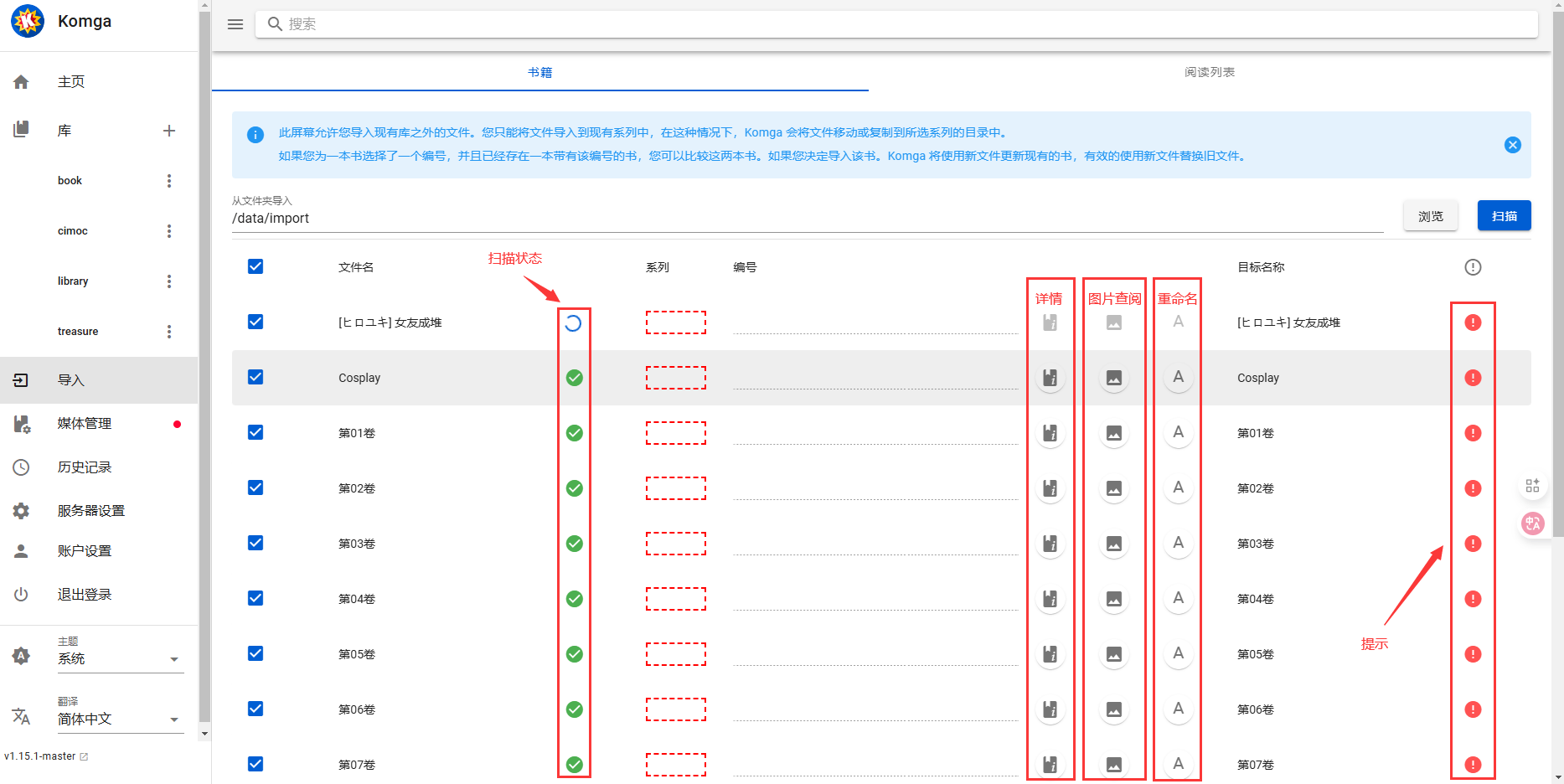Screen dimensions: 1564x784
Task: Uncheck the Cosplay row checkbox
Action: [x=256, y=377]
